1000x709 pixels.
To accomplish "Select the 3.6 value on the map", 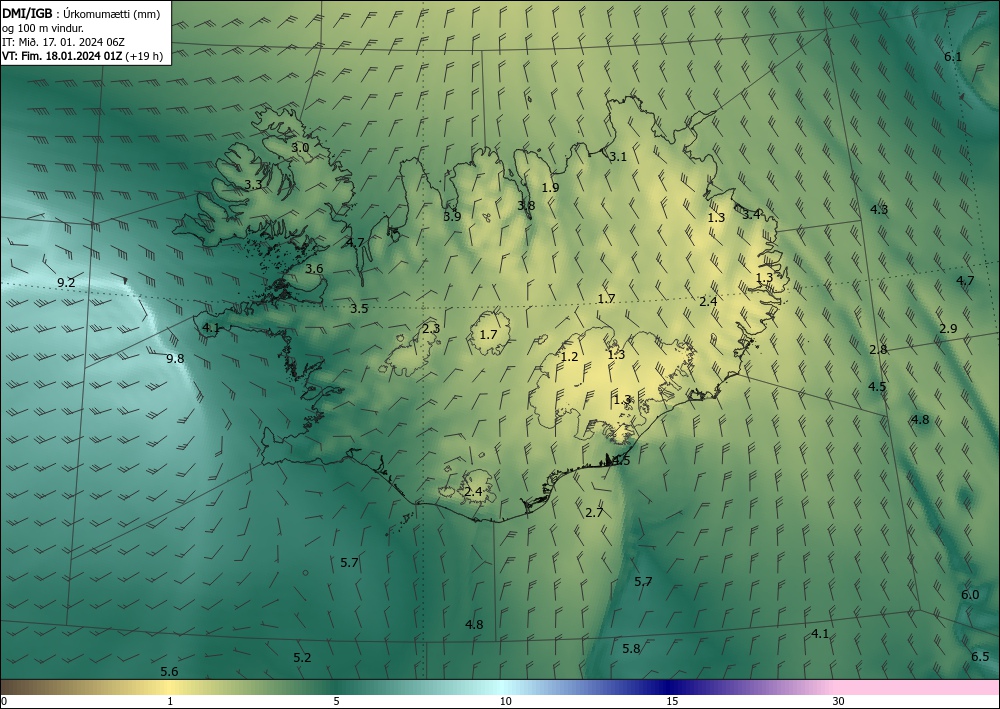I will 314,268.
